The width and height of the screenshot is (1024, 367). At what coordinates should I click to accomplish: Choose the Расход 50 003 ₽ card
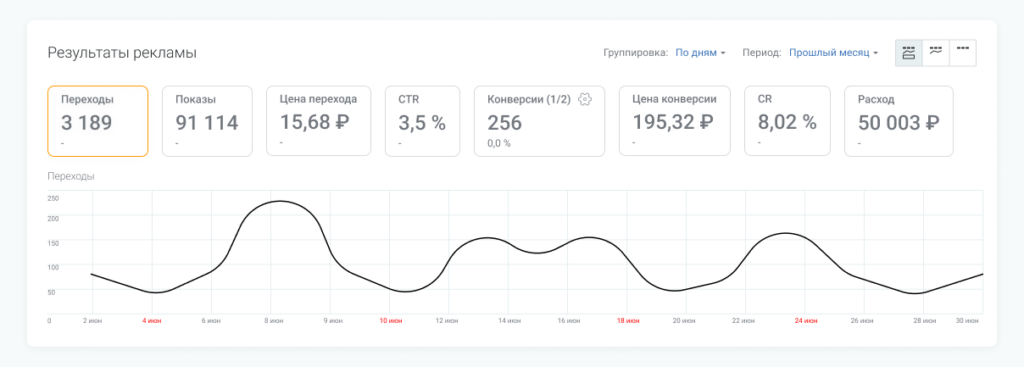pos(899,121)
